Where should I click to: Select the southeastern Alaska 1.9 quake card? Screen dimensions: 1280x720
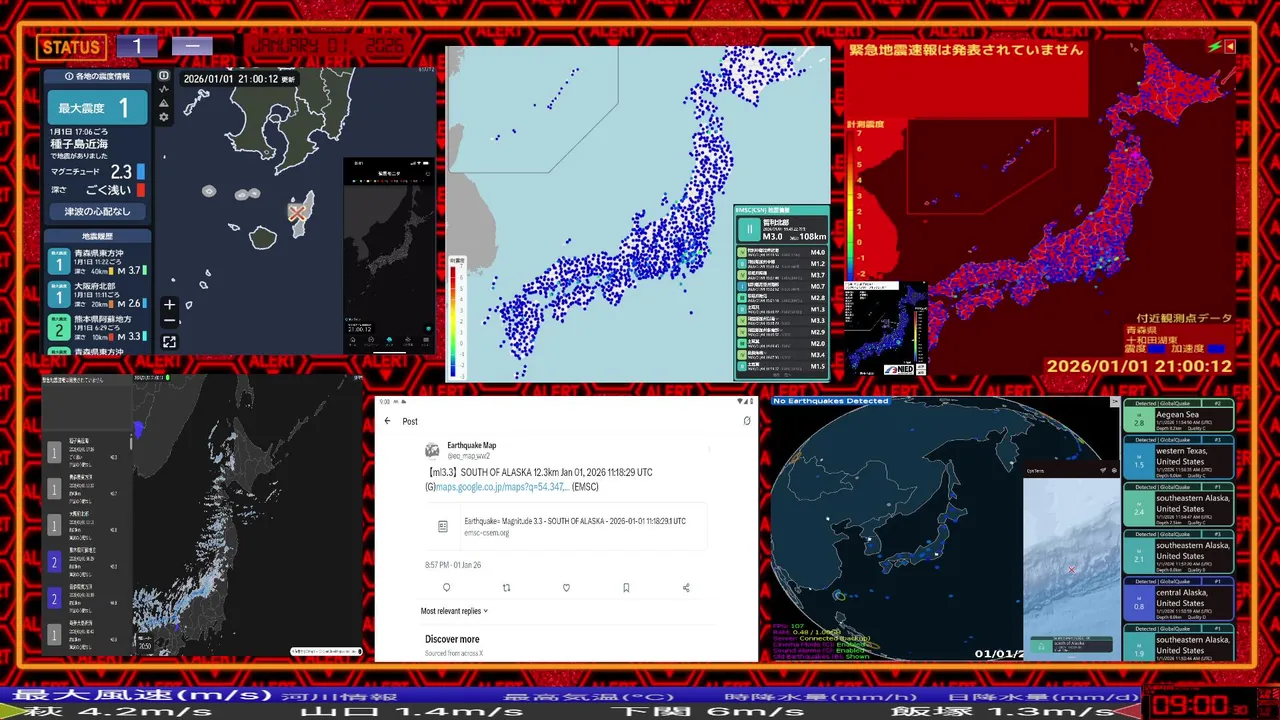click(x=1178, y=642)
